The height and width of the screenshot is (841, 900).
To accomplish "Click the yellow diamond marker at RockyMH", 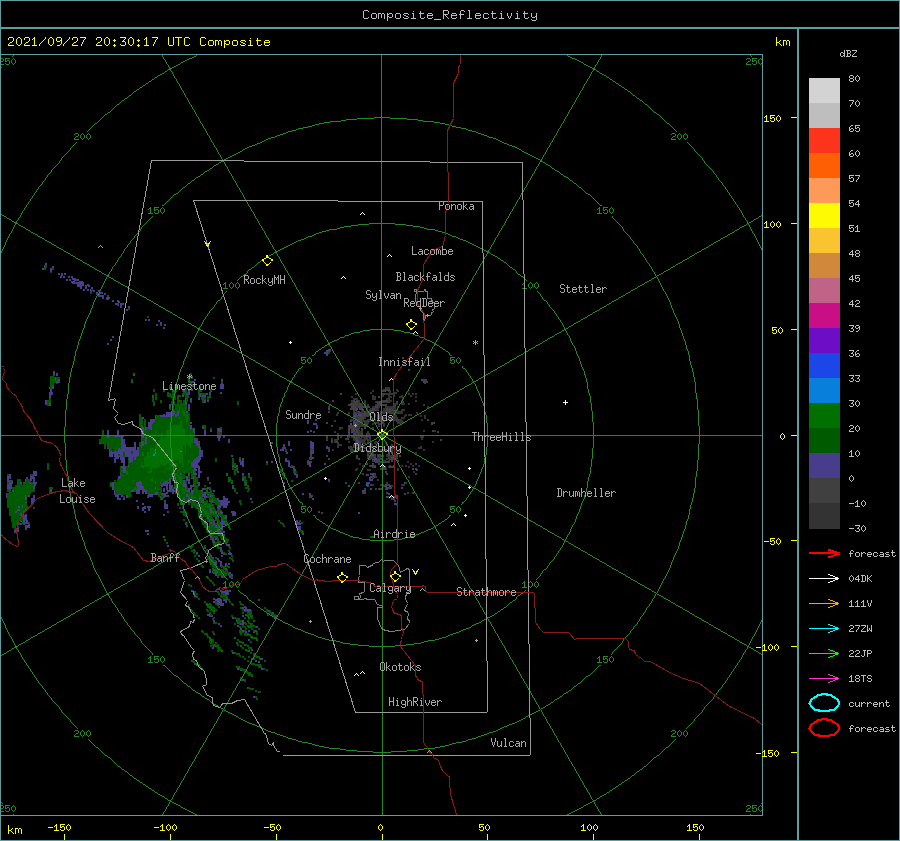I will (267, 261).
